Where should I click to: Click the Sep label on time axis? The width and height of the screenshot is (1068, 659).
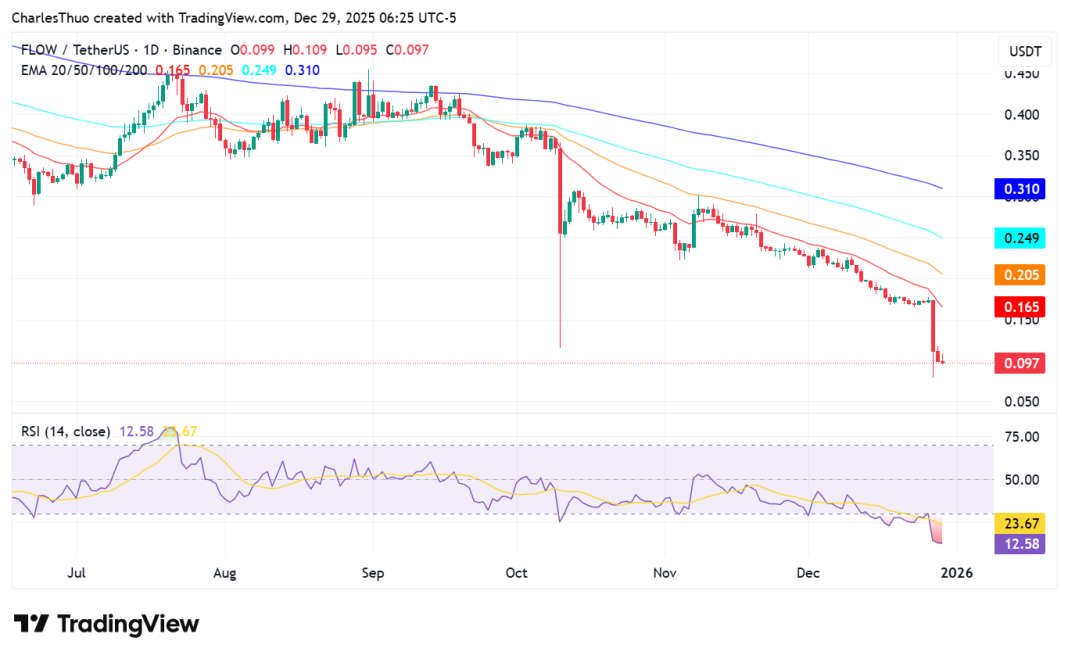point(373,573)
